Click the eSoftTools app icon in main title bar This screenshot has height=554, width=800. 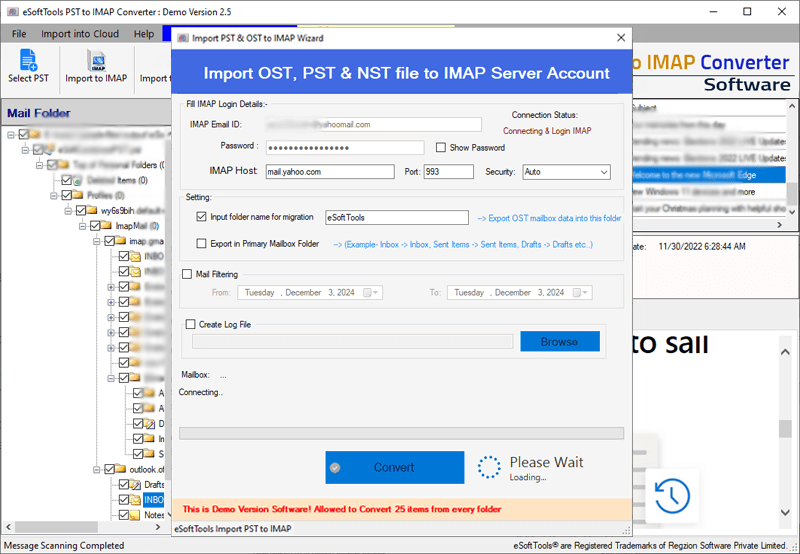tap(12, 12)
